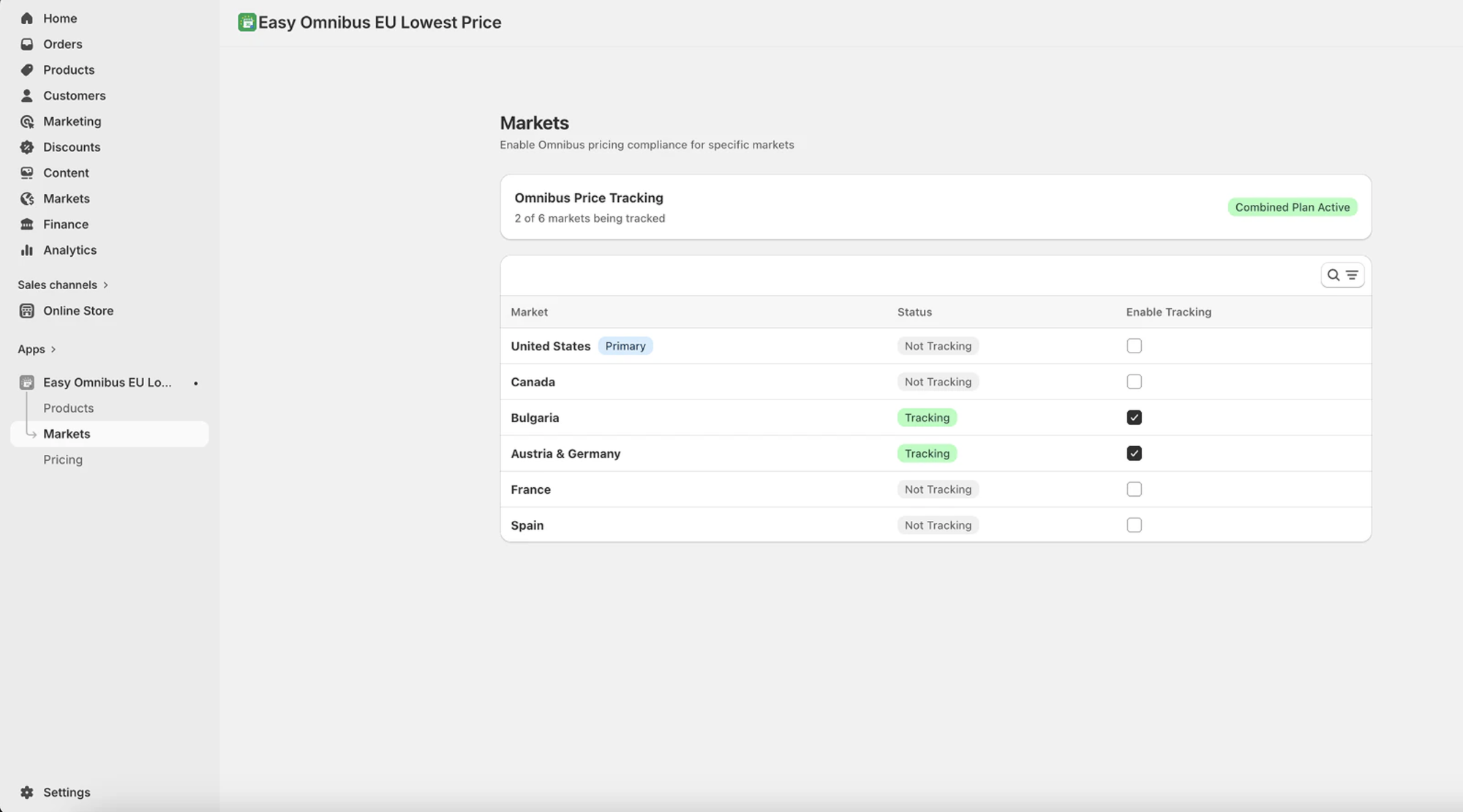Expand the Apps section chevron
The height and width of the screenshot is (812, 1463).
53,350
